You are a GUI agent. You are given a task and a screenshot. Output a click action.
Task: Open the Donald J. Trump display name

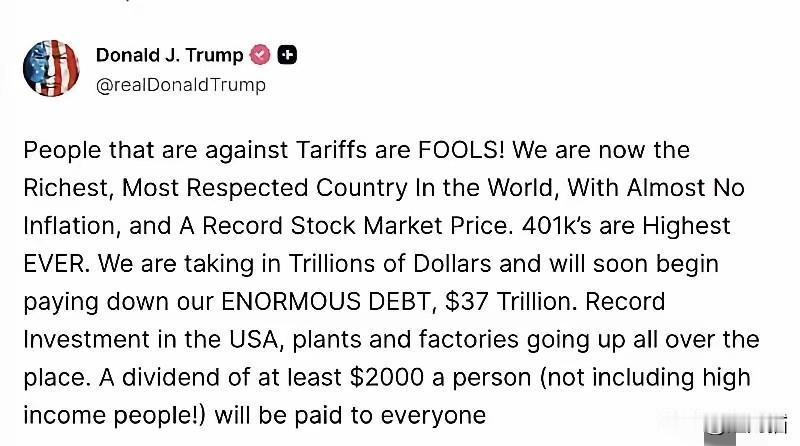(169, 55)
